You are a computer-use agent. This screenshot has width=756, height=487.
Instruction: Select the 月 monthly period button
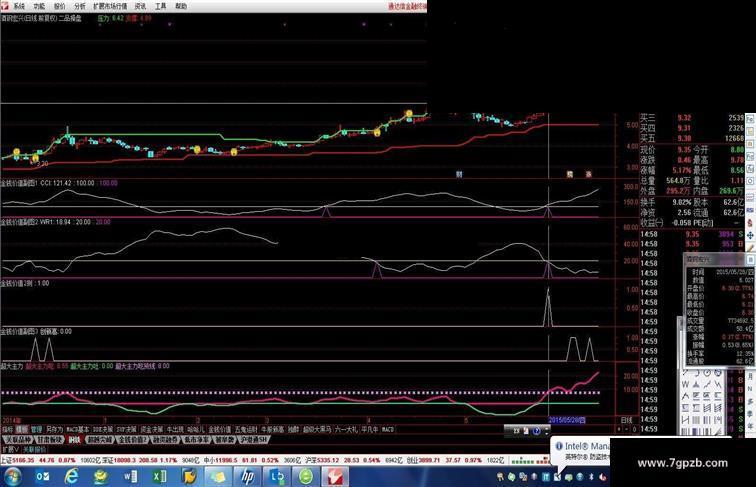click(x=750, y=377)
